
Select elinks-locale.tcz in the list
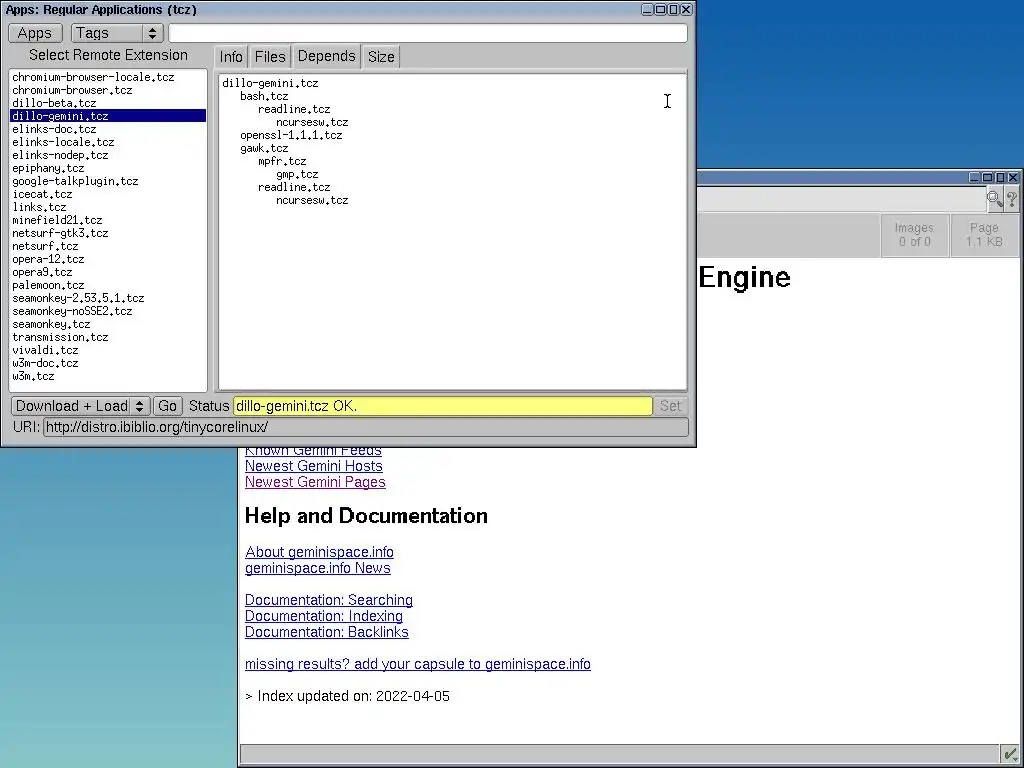[108, 142]
